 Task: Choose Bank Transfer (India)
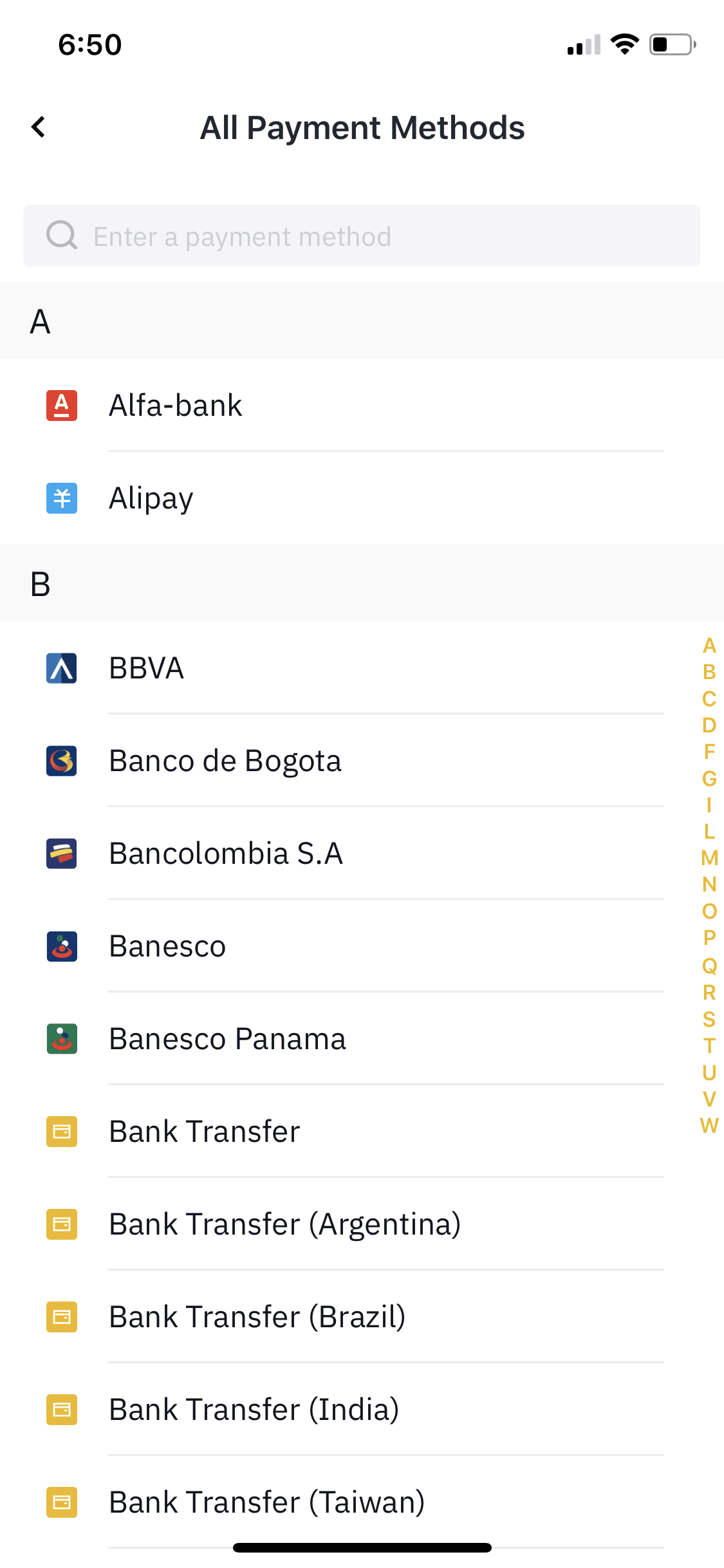pos(362,1410)
